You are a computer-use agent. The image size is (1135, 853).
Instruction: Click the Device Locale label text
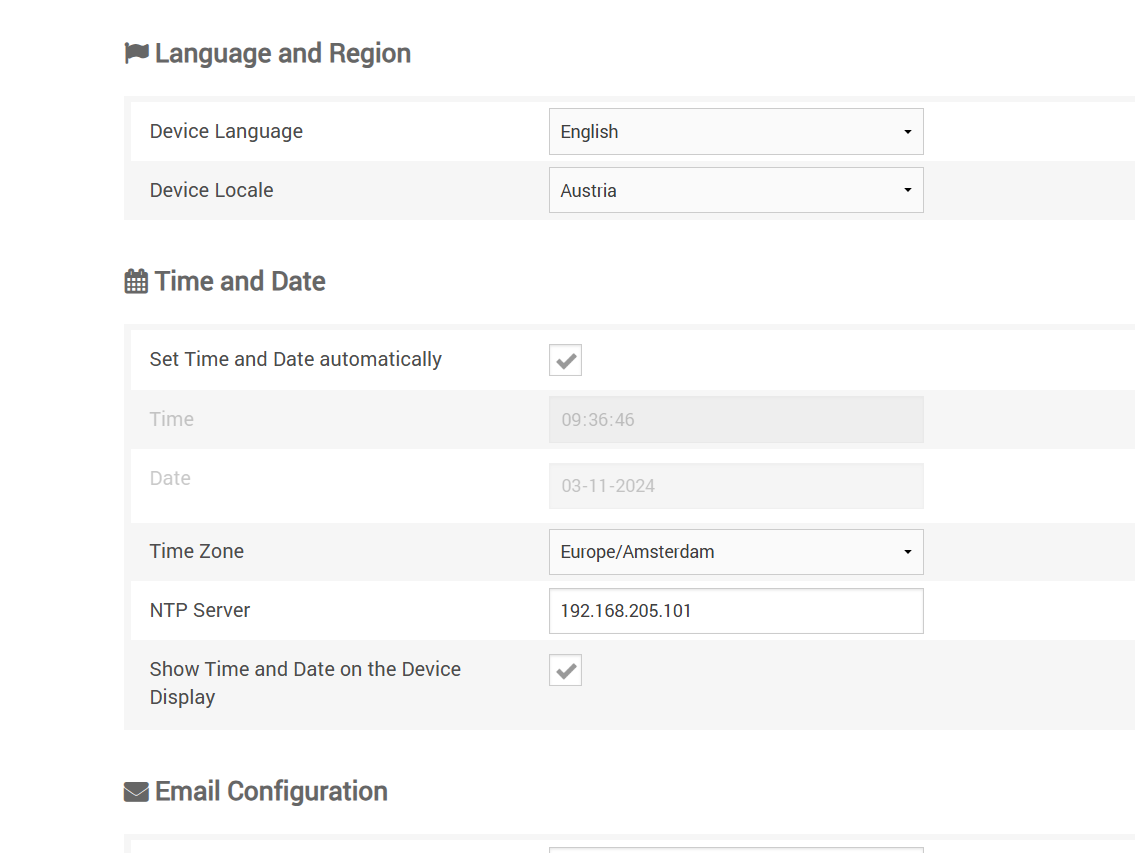pyautogui.click(x=211, y=191)
